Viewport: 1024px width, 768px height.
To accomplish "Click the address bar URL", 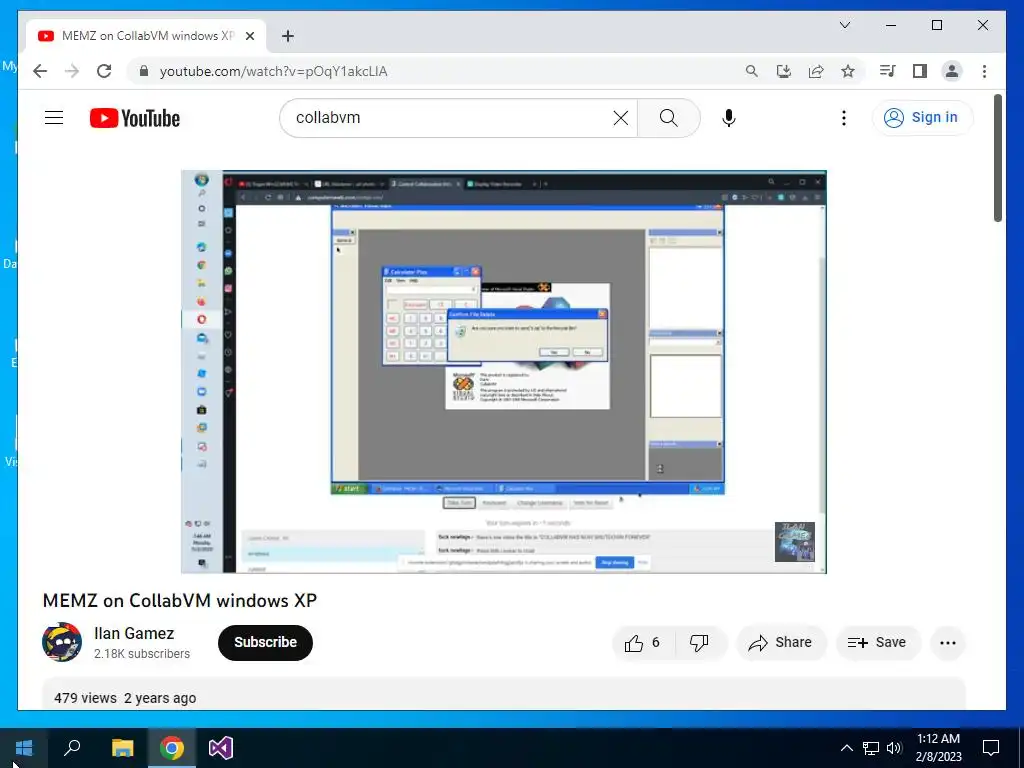I will 274,71.
